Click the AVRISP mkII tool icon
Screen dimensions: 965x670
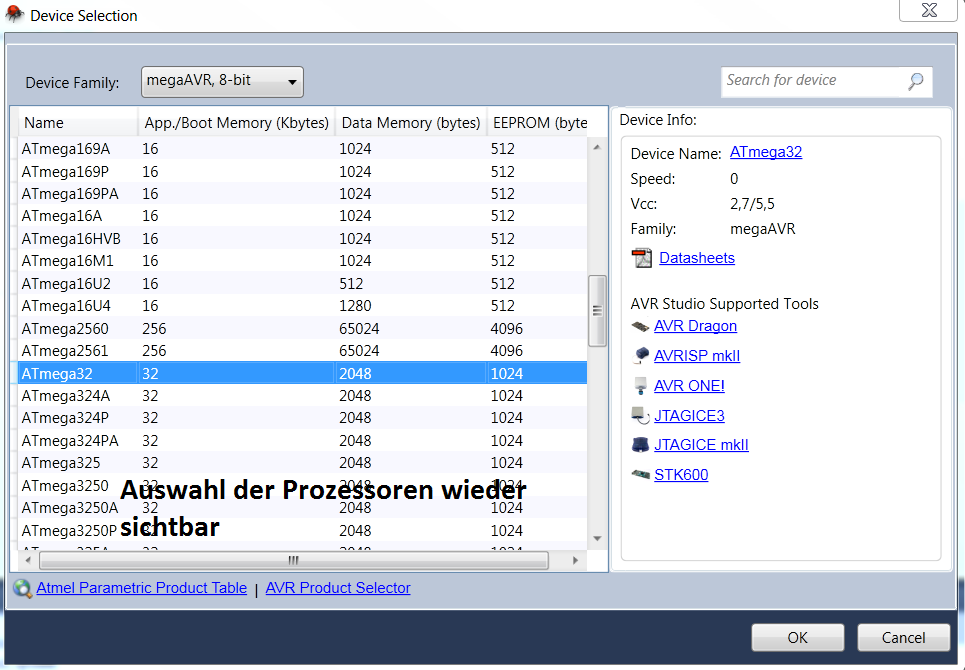641,355
